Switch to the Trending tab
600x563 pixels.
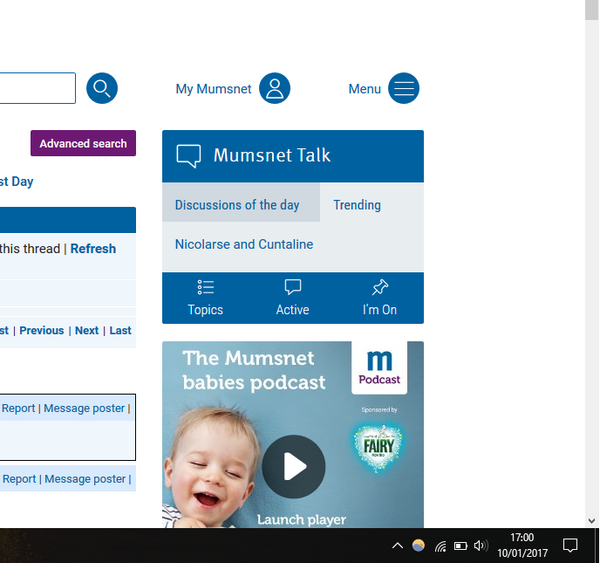pos(357,205)
